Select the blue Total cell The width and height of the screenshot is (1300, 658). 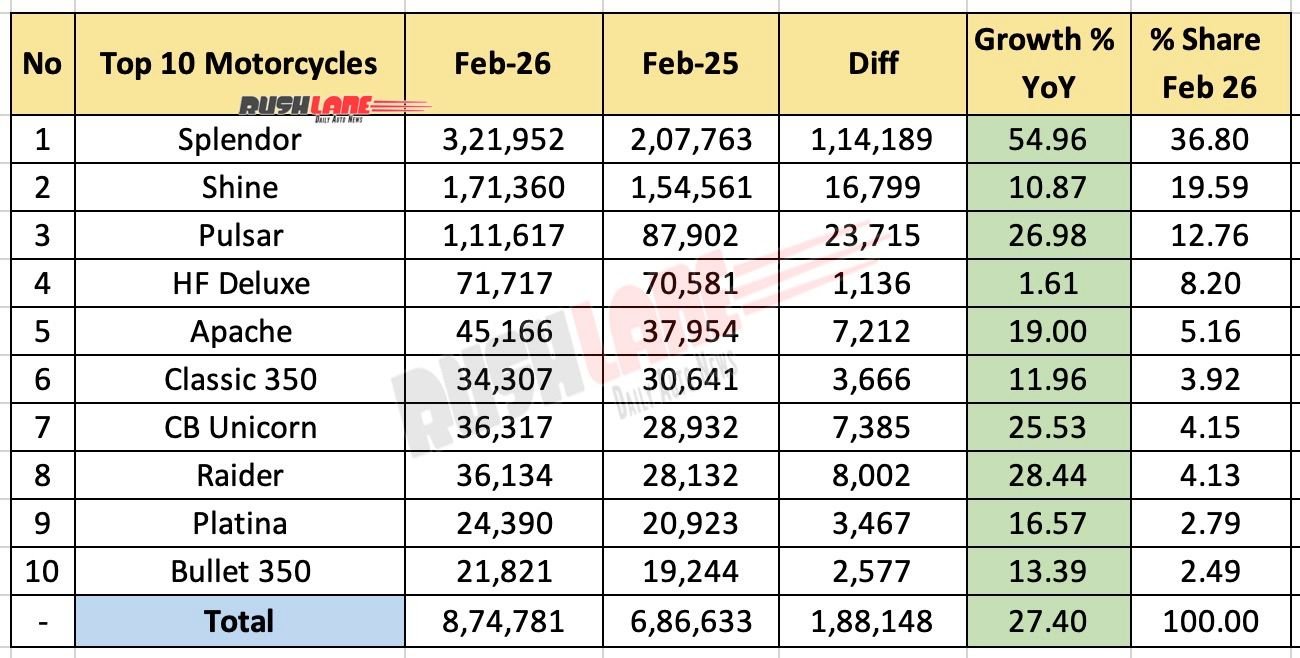pyautogui.click(x=239, y=621)
